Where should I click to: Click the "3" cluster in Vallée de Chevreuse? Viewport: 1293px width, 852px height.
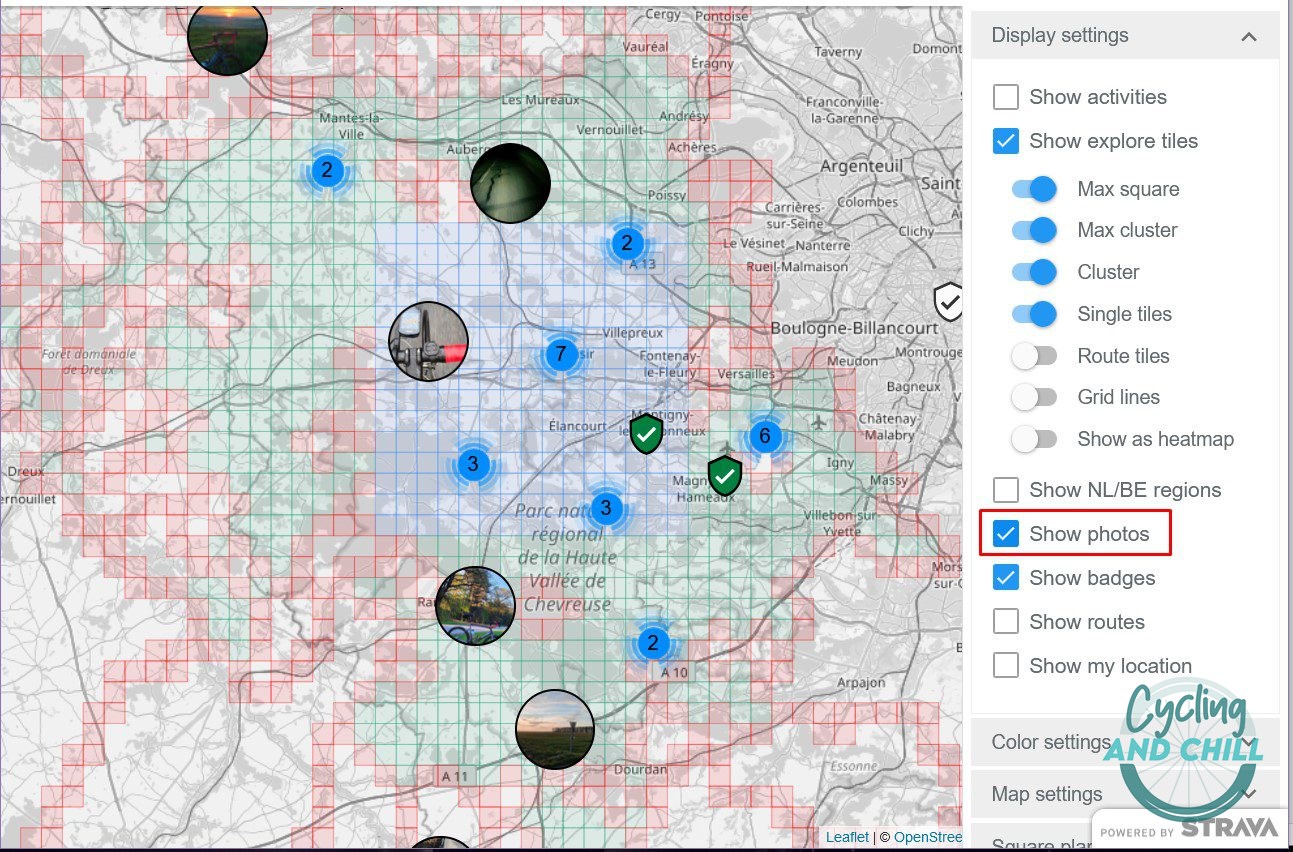coord(606,508)
